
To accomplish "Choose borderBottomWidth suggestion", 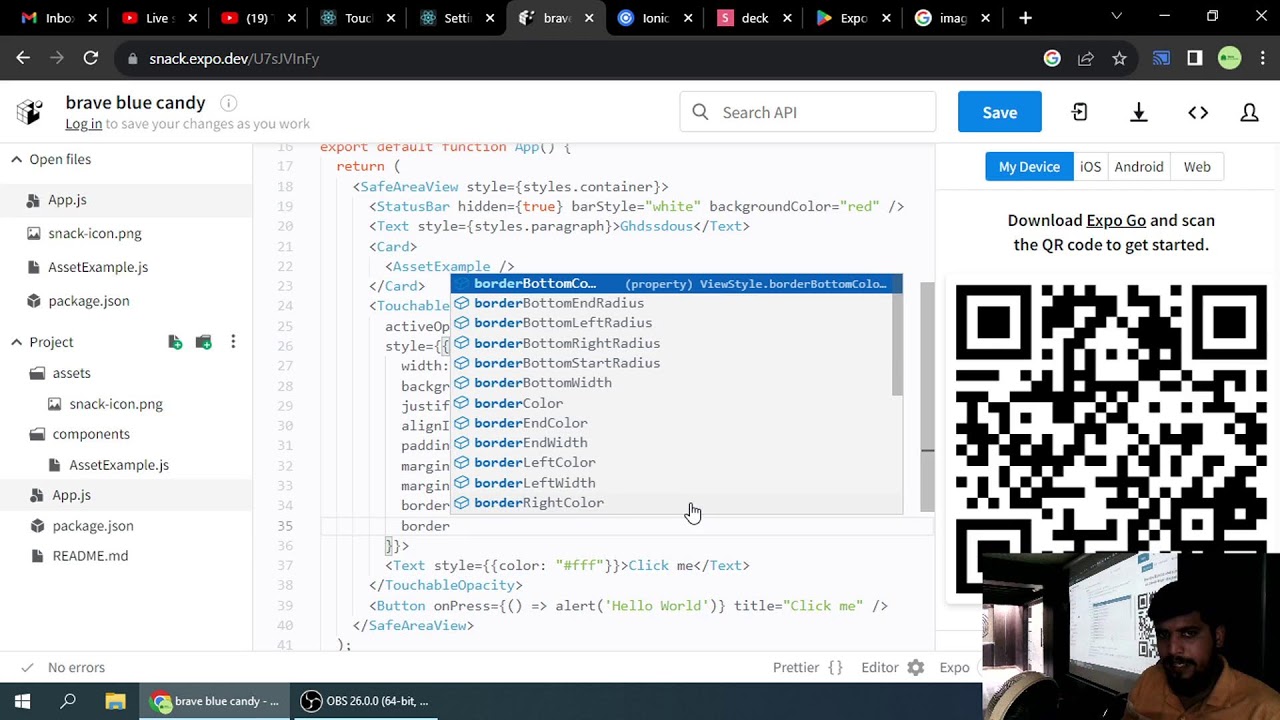I will click(676, 383).
